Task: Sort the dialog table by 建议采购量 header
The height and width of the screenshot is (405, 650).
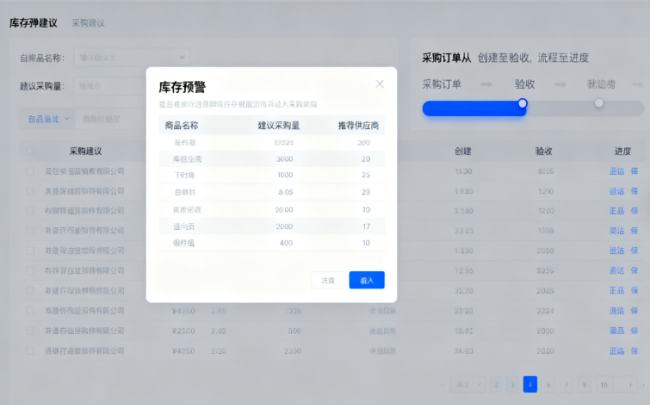Action: pyautogui.click(x=286, y=126)
